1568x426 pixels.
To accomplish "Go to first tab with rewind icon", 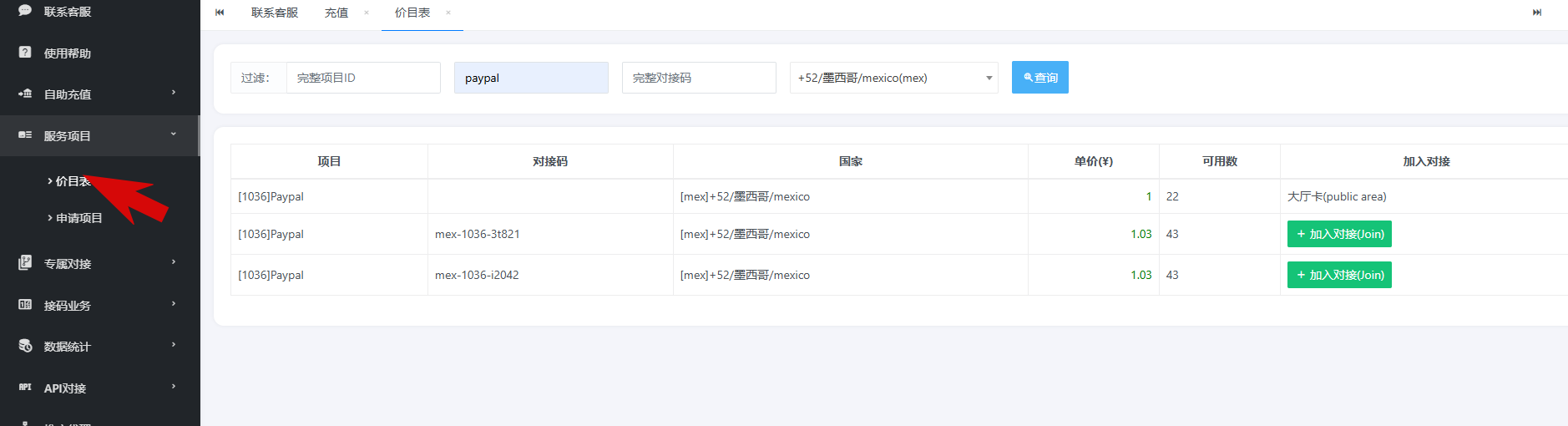I will tap(220, 13).
